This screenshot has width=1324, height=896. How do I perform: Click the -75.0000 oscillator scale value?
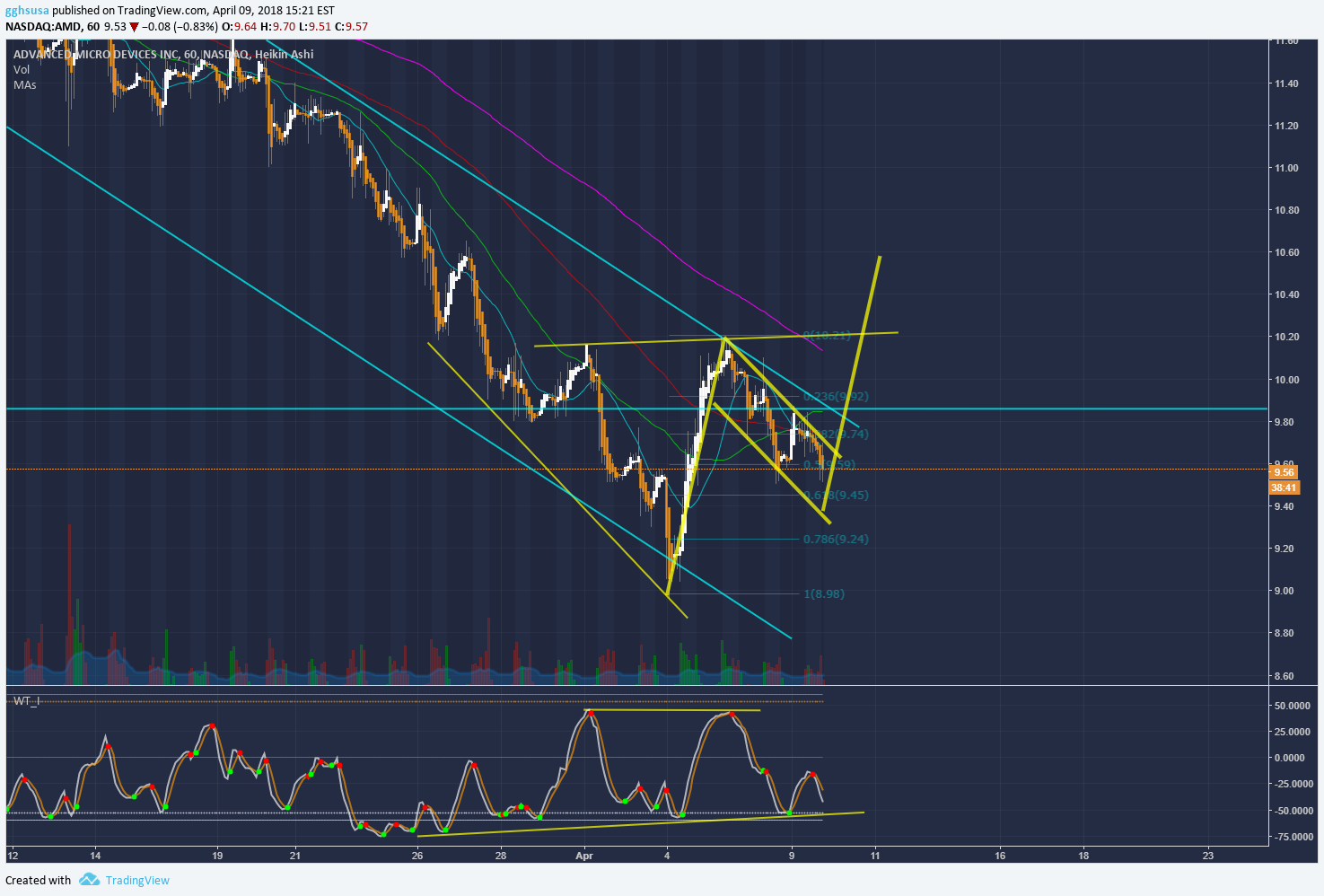pos(1294,837)
